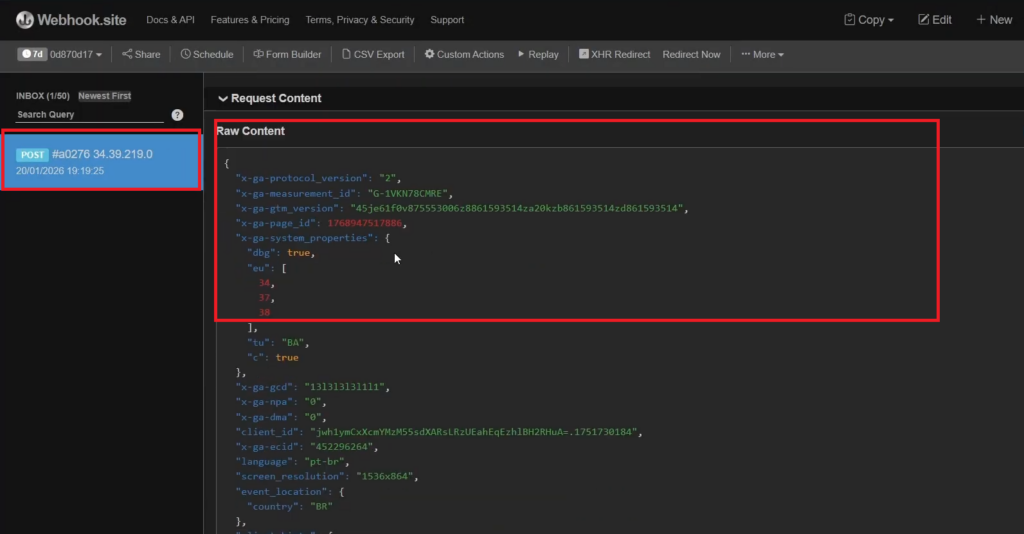Export requests via CSV Export
The height and width of the screenshot is (534, 1024).
[x=373, y=54]
